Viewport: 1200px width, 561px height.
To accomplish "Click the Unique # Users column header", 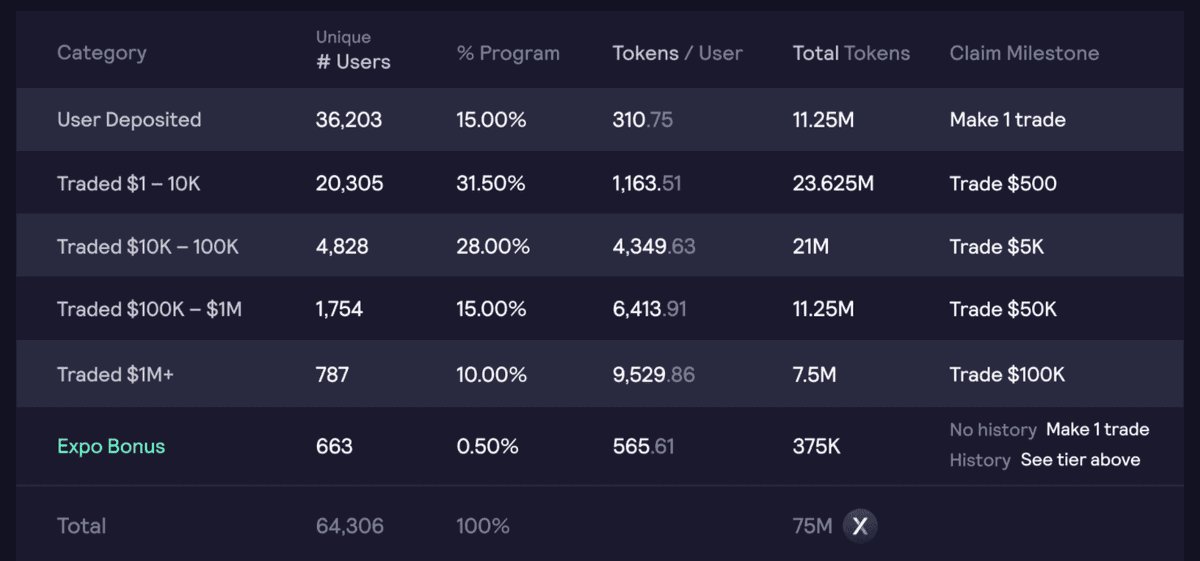I will click(353, 51).
